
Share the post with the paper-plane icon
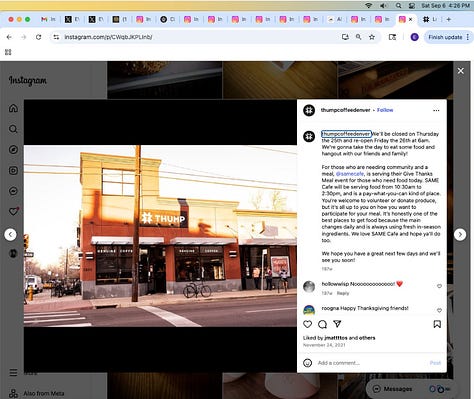click(337, 324)
